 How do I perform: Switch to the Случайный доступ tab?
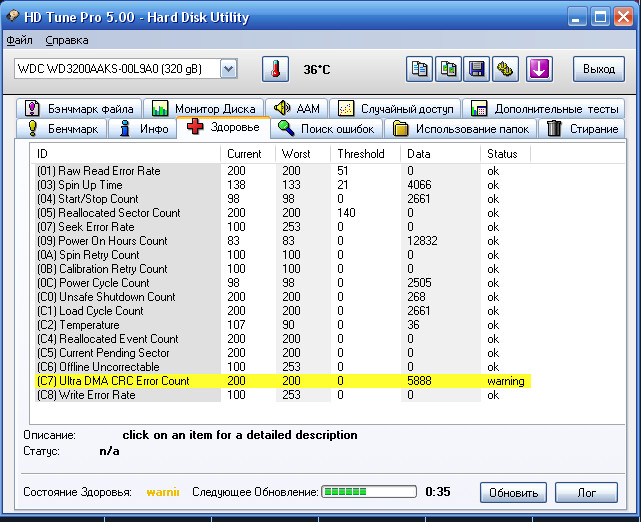click(x=395, y=109)
